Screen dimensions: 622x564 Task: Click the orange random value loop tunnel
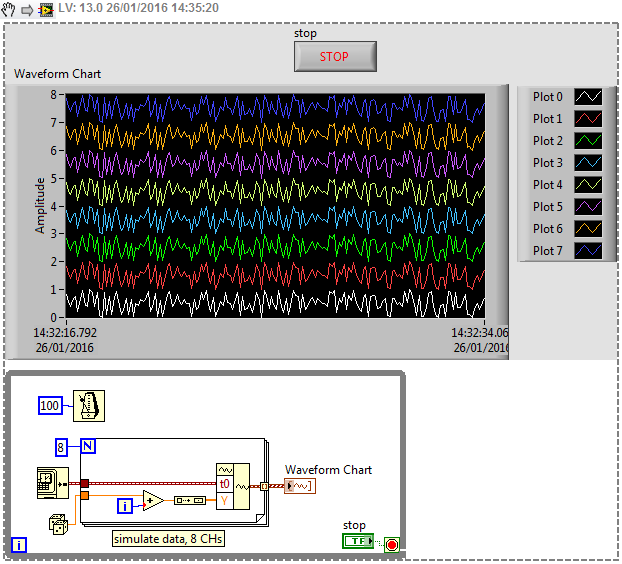(x=84, y=495)
